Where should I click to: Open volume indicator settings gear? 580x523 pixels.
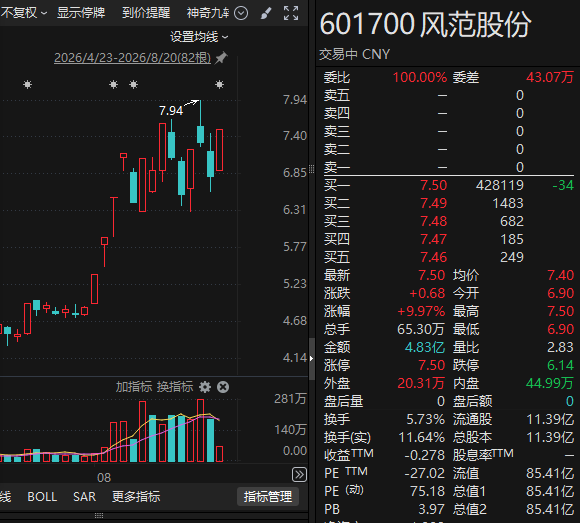(205, 387)
